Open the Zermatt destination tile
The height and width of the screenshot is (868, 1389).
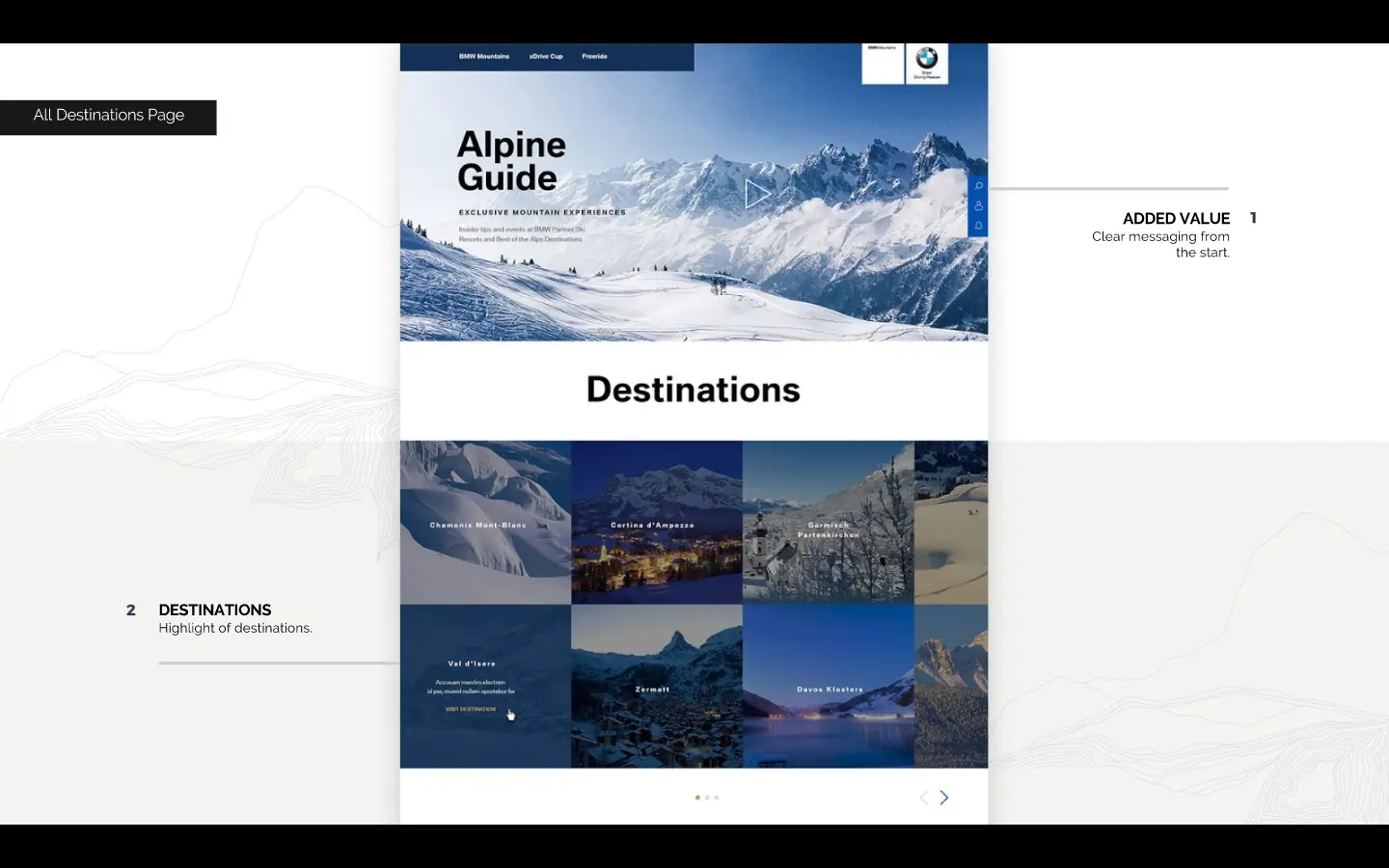(657, 687)
